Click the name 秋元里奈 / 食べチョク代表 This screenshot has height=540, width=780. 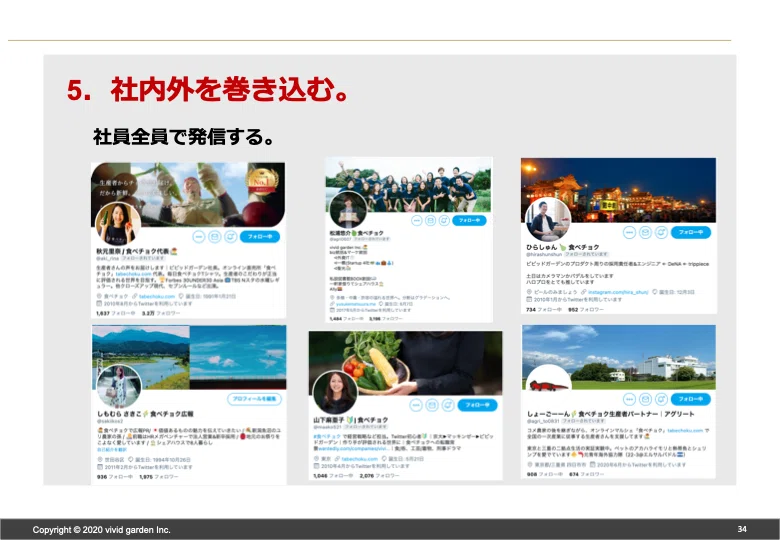pyautogui.click(x=137, y=252)
